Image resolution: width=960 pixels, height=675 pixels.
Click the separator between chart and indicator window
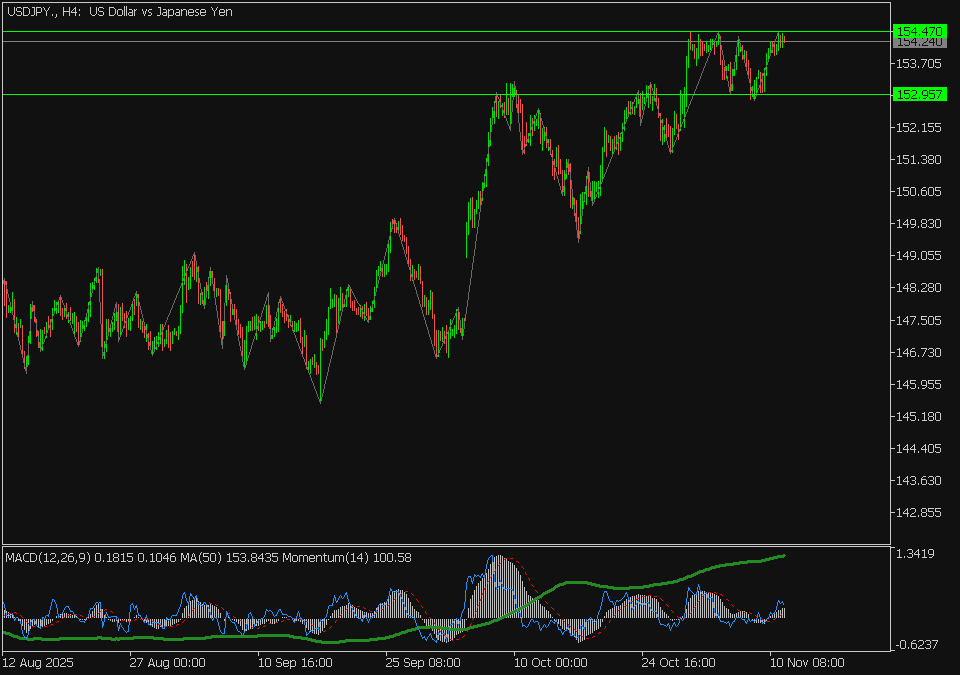pyautogui.click(x=445, y=545)
